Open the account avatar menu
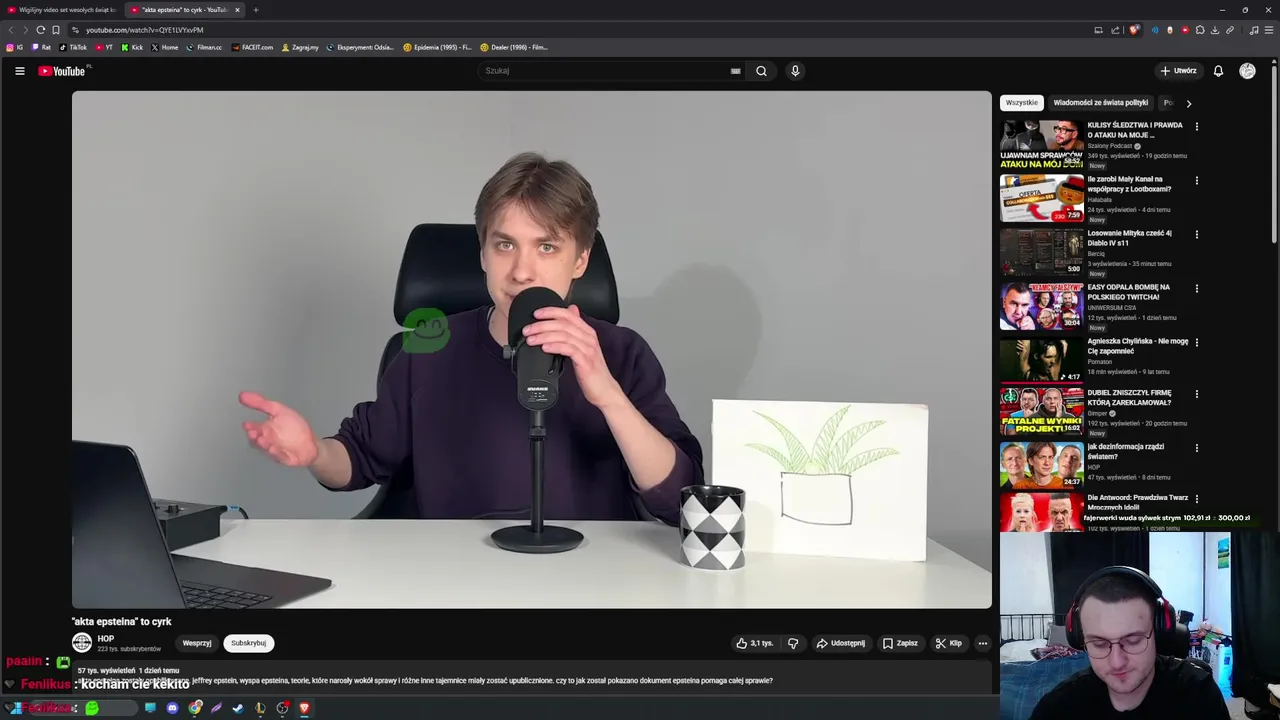Image resolution: width=1280 pixels, height=720 pixels. pos(1247,71)
